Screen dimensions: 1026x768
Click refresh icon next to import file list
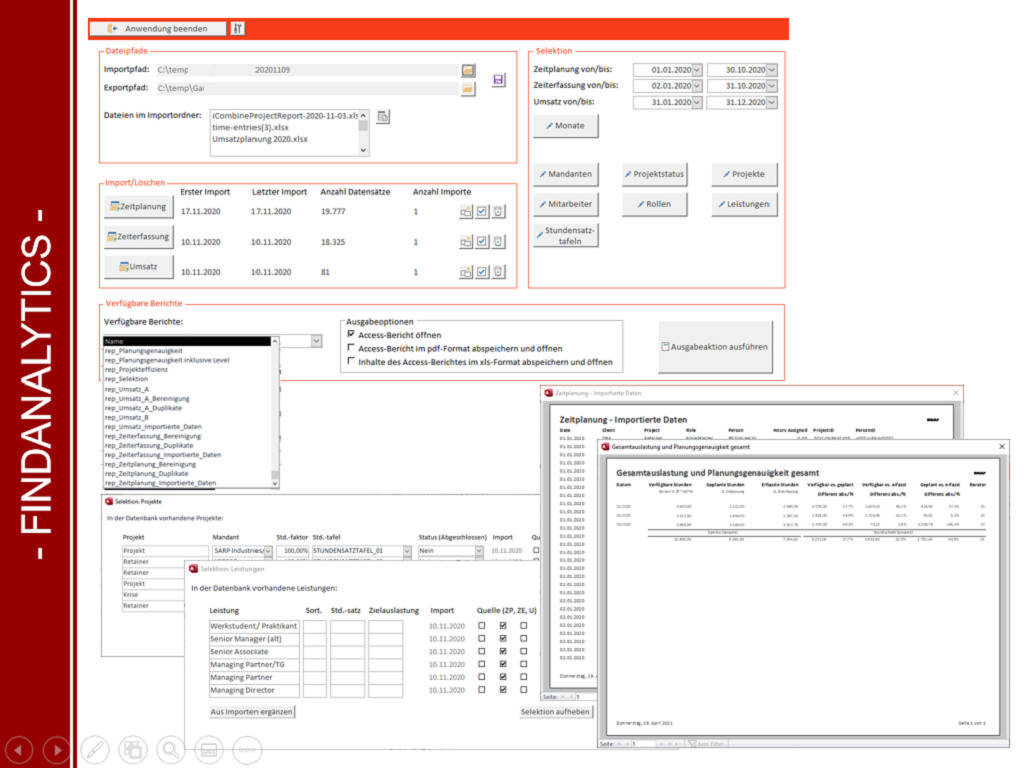click(x=383, y=118)
